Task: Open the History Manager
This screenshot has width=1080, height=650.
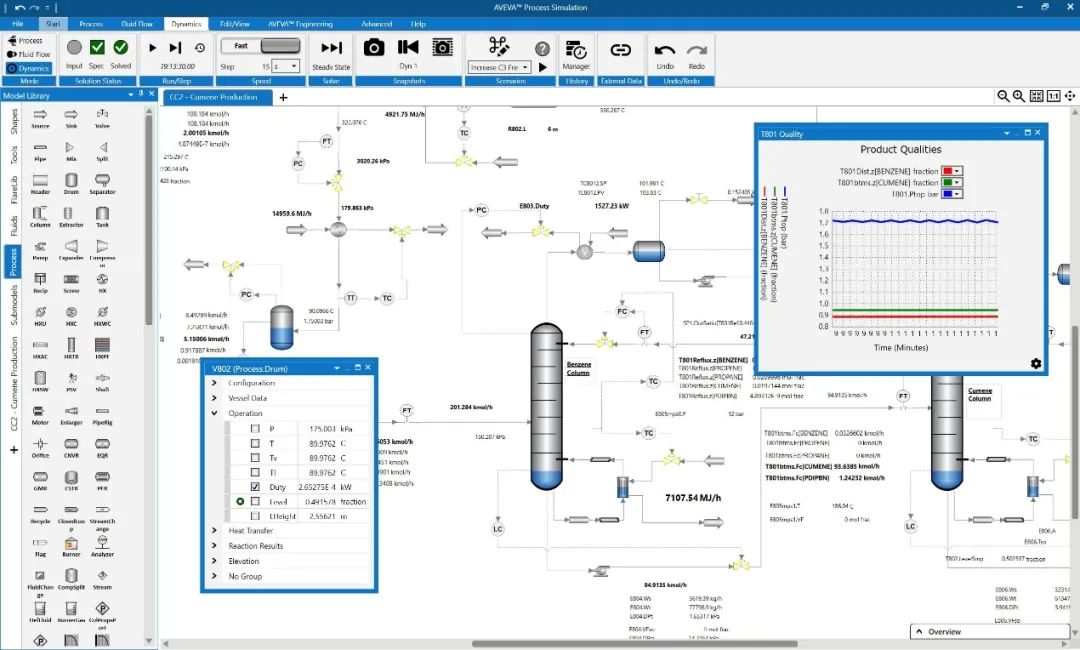Action: pyautogui.click(x=576, y=54)
